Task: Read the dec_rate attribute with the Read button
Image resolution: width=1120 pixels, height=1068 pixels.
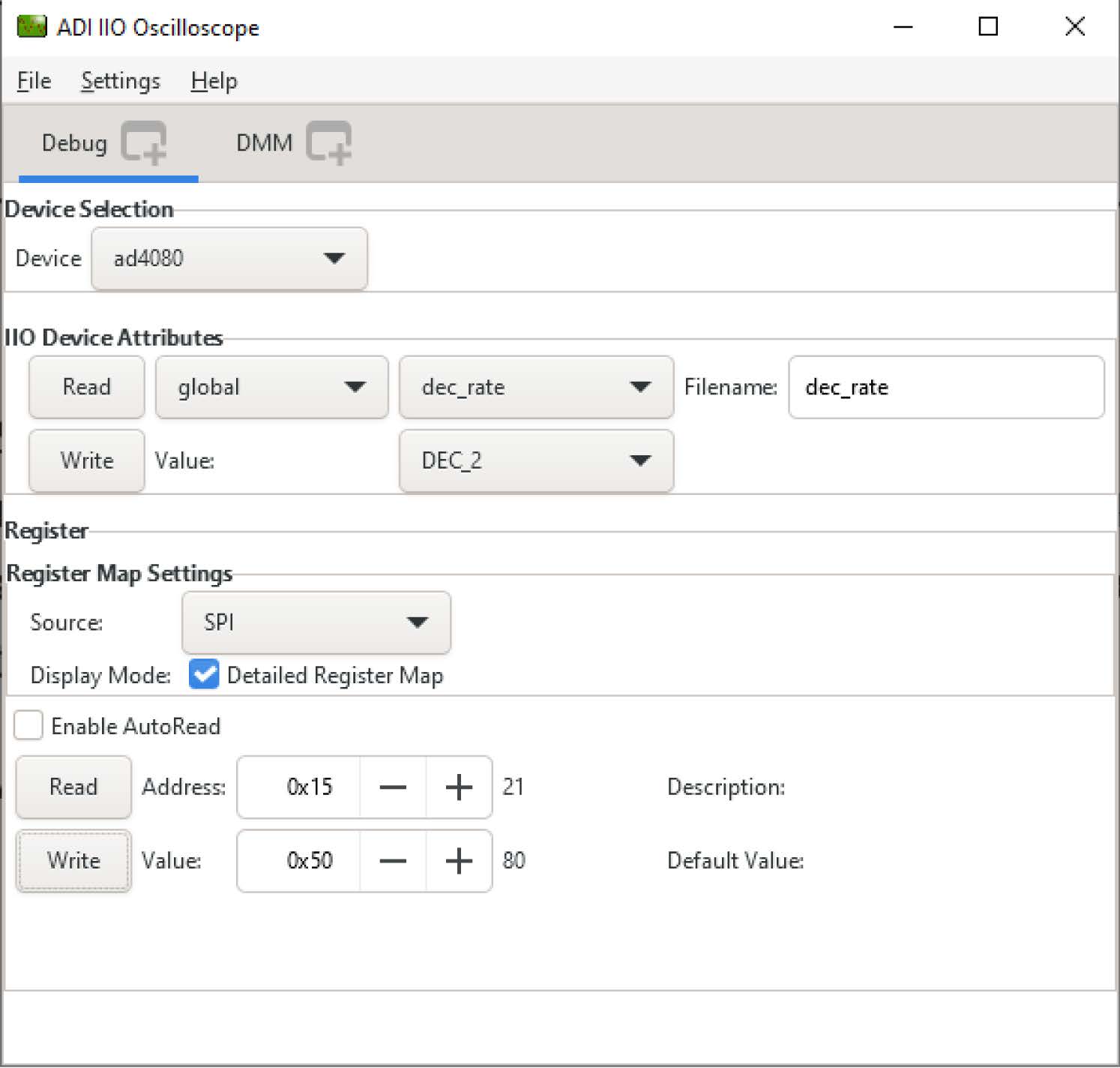Action: 86,387
